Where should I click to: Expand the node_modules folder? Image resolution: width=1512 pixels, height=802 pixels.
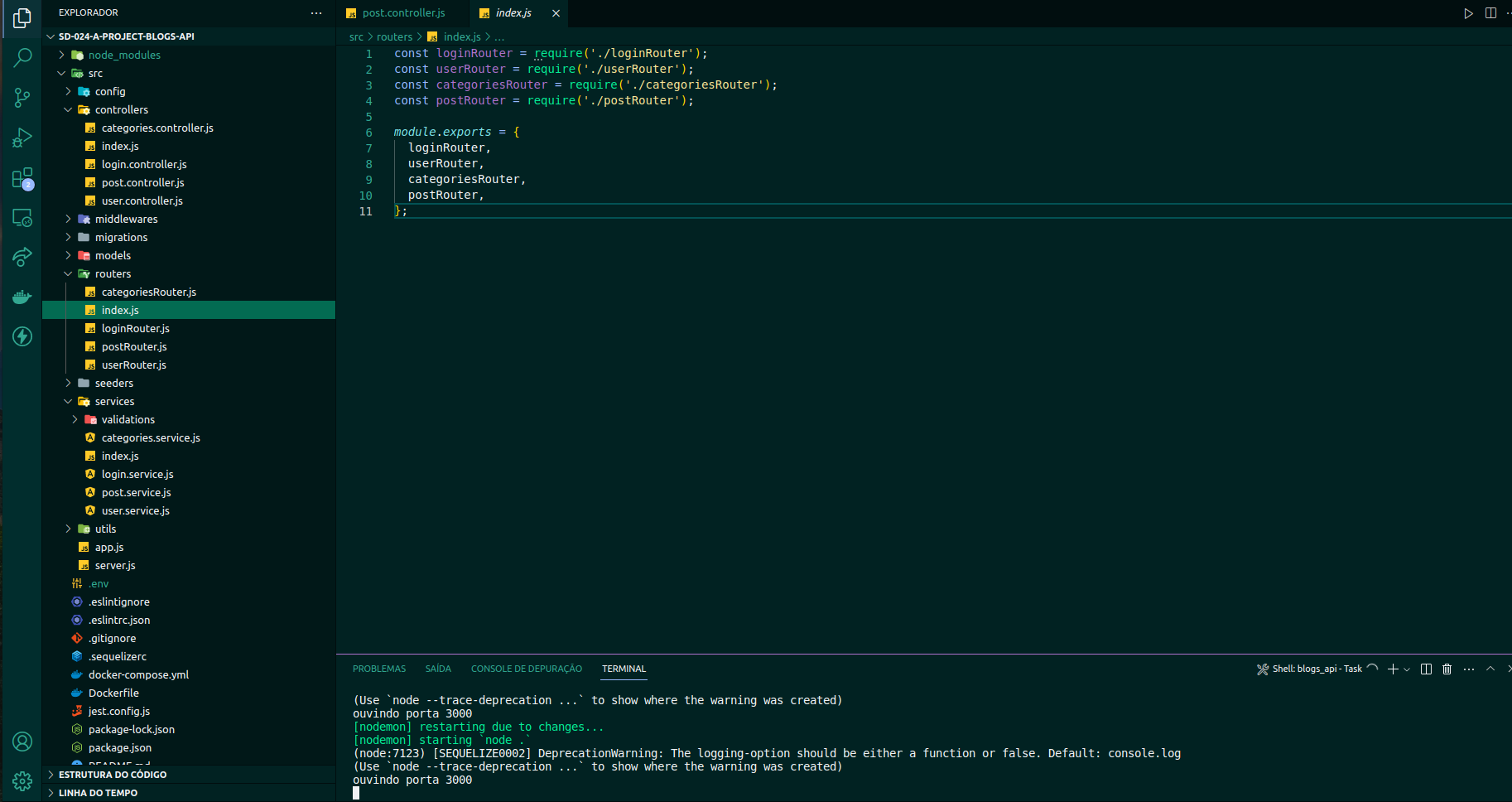pyautogui.click(x=189, y=55)
